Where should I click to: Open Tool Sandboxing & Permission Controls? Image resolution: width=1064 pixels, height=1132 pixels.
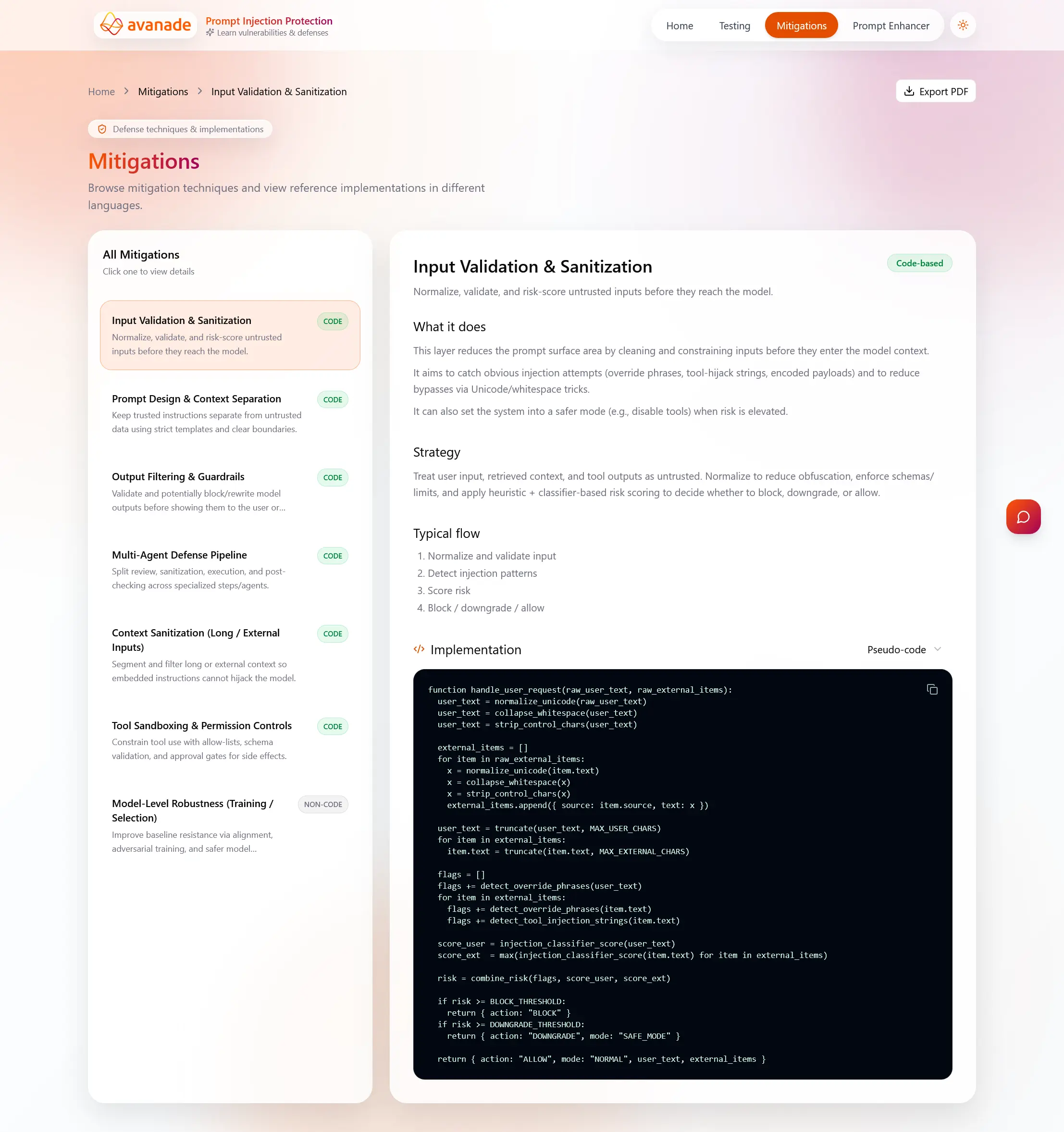pos(230,740)
